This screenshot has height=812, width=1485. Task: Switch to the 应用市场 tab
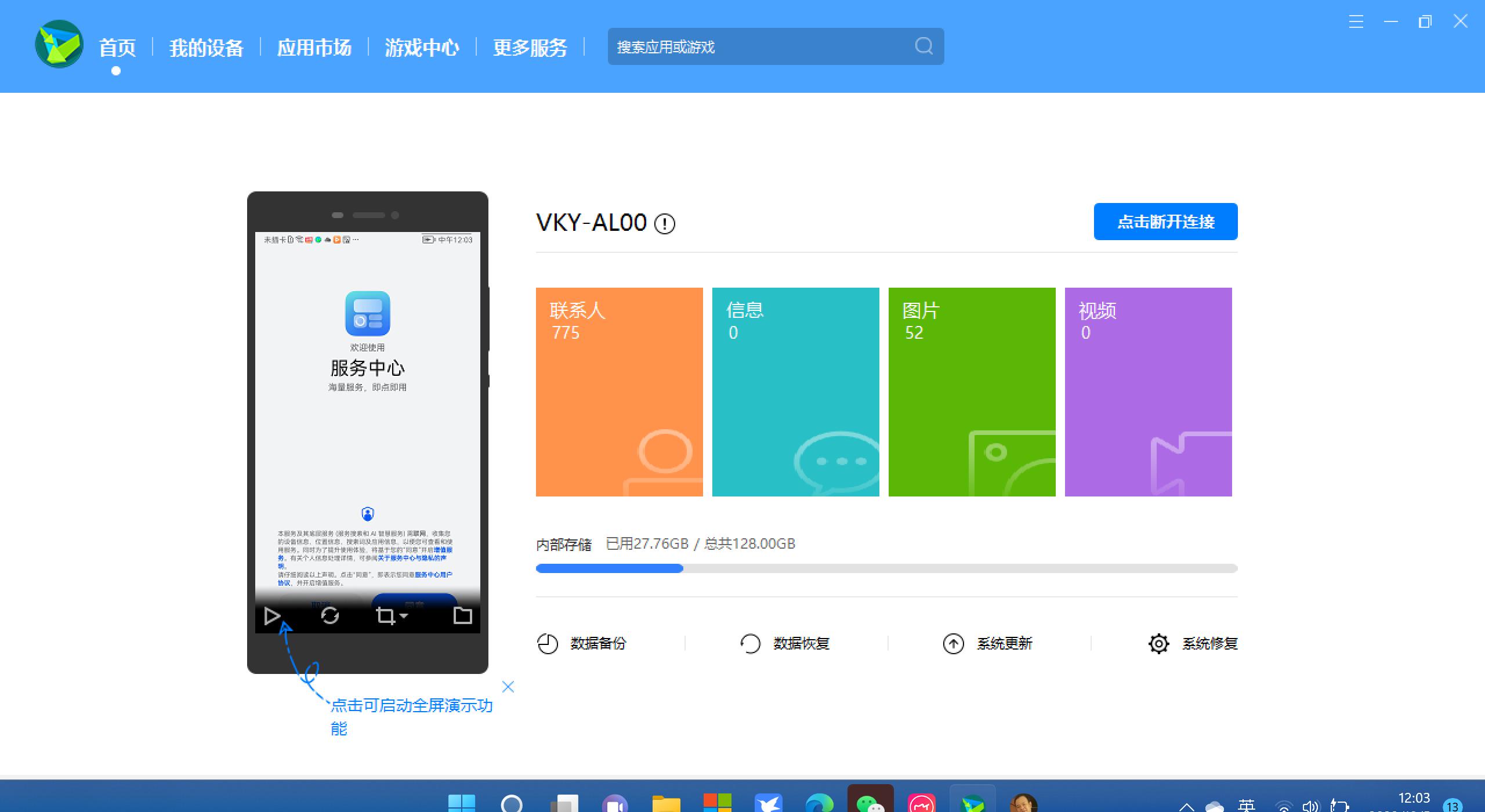pos(314,48)
